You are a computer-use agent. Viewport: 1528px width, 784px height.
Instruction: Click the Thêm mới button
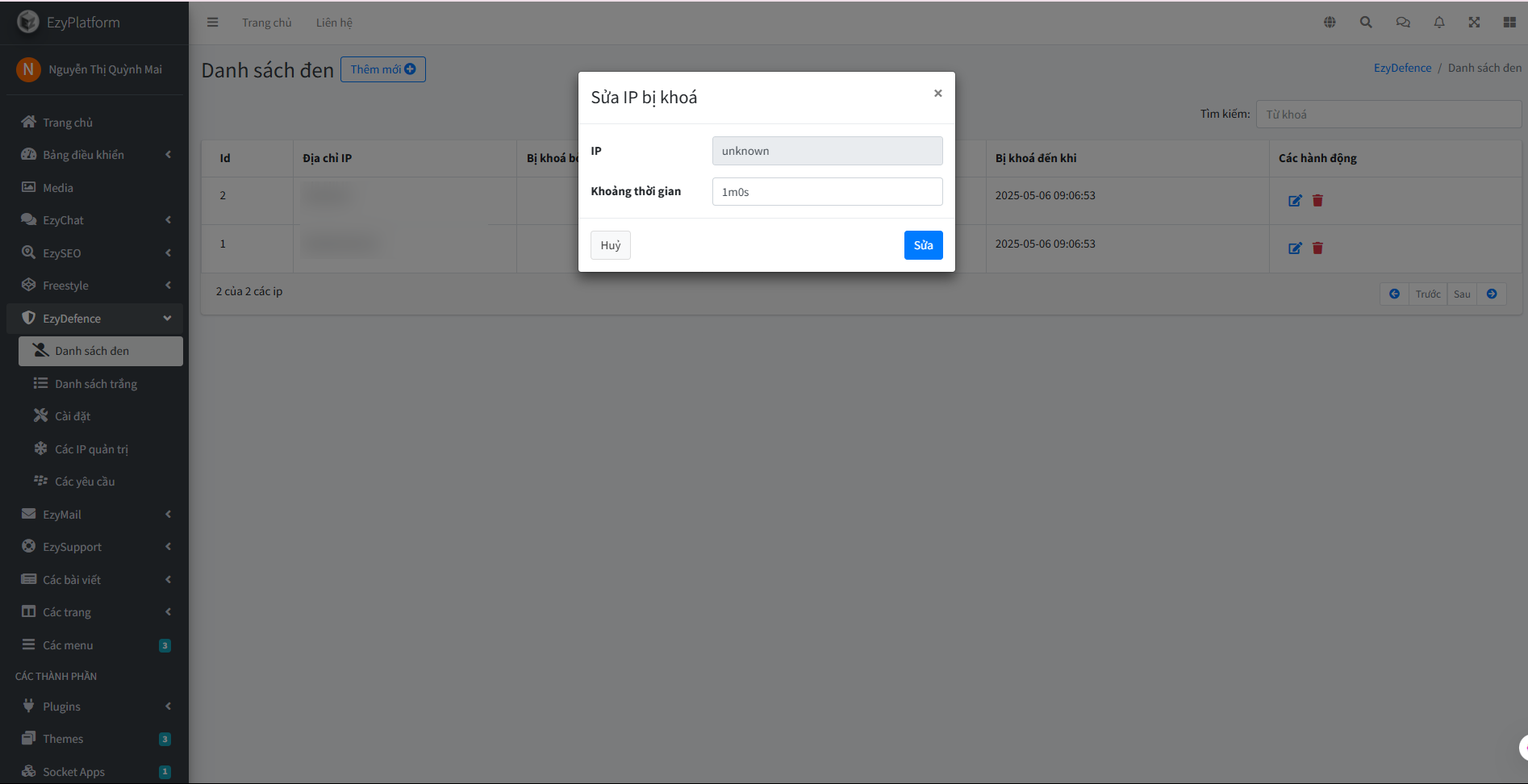coord(382,69)
